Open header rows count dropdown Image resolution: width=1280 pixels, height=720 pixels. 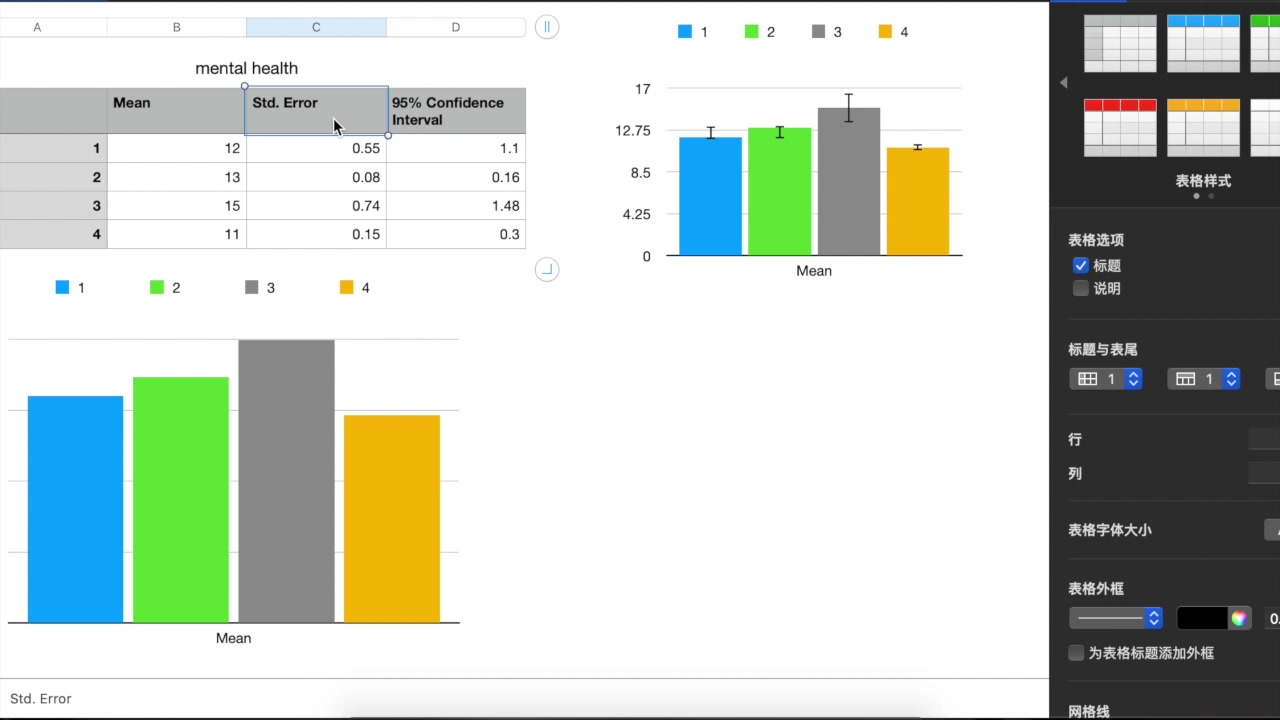pos(1204,379)
